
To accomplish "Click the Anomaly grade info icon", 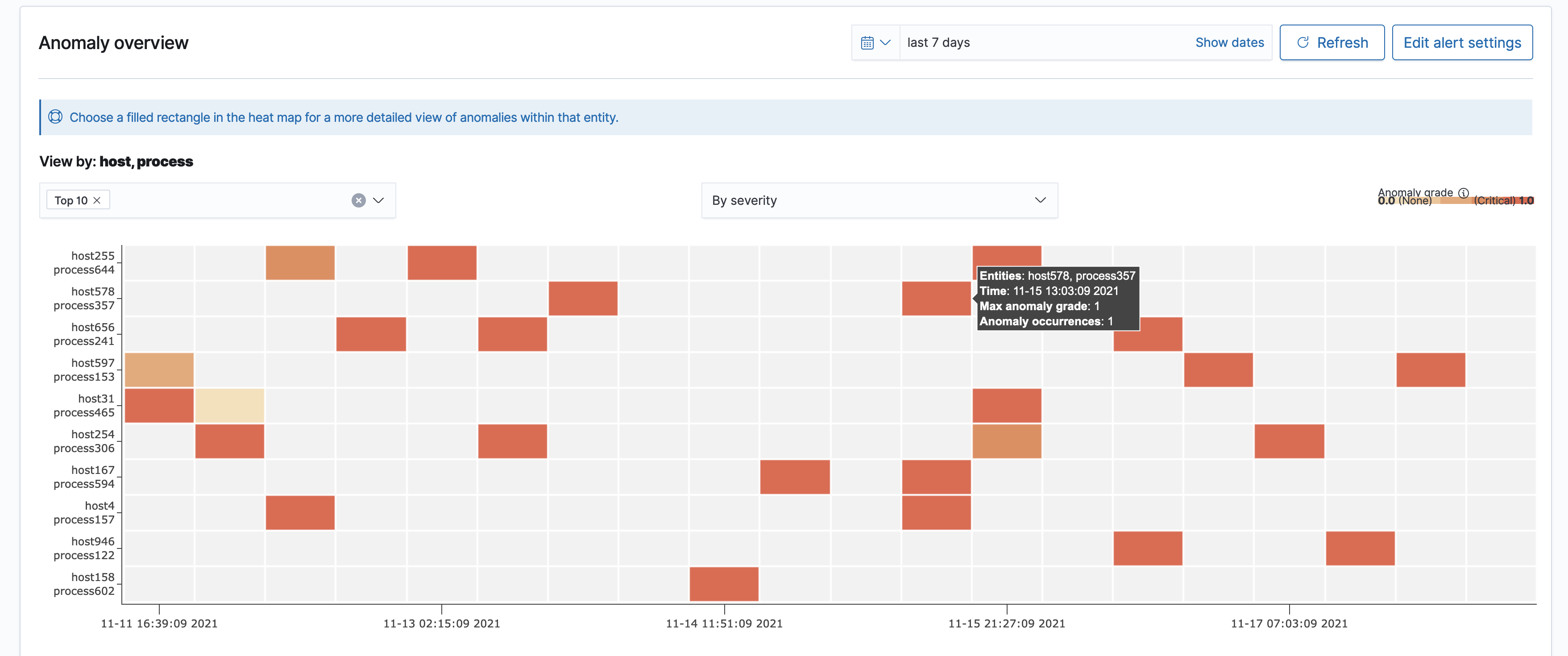I will (1463, 192).
